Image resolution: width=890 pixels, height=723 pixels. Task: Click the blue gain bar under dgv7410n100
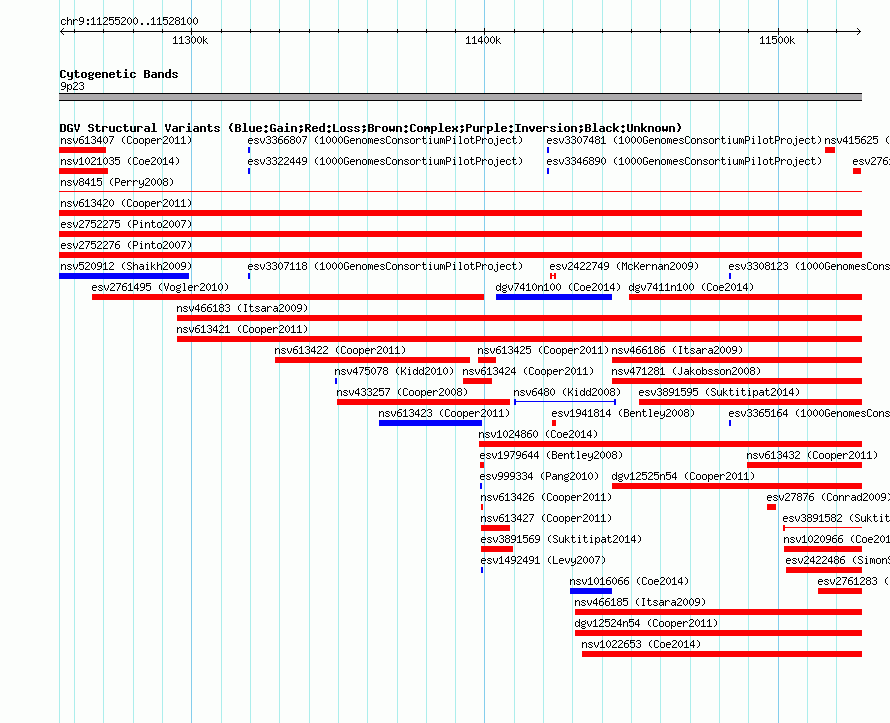point(554,297)
